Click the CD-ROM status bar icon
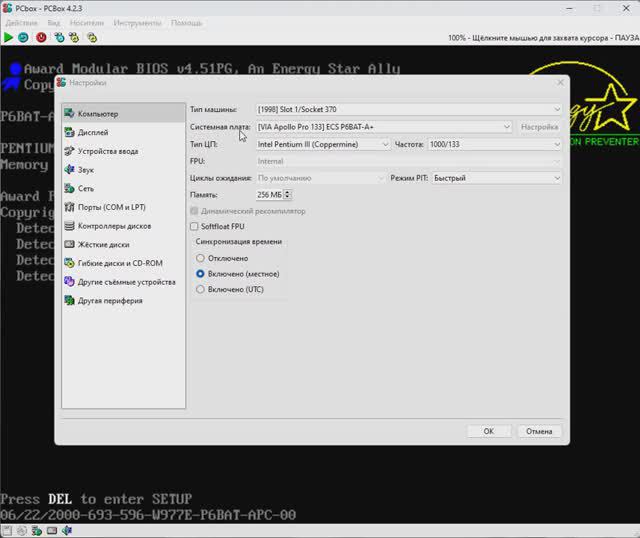This screenshot has width=640, height=538. coord(22,531)
